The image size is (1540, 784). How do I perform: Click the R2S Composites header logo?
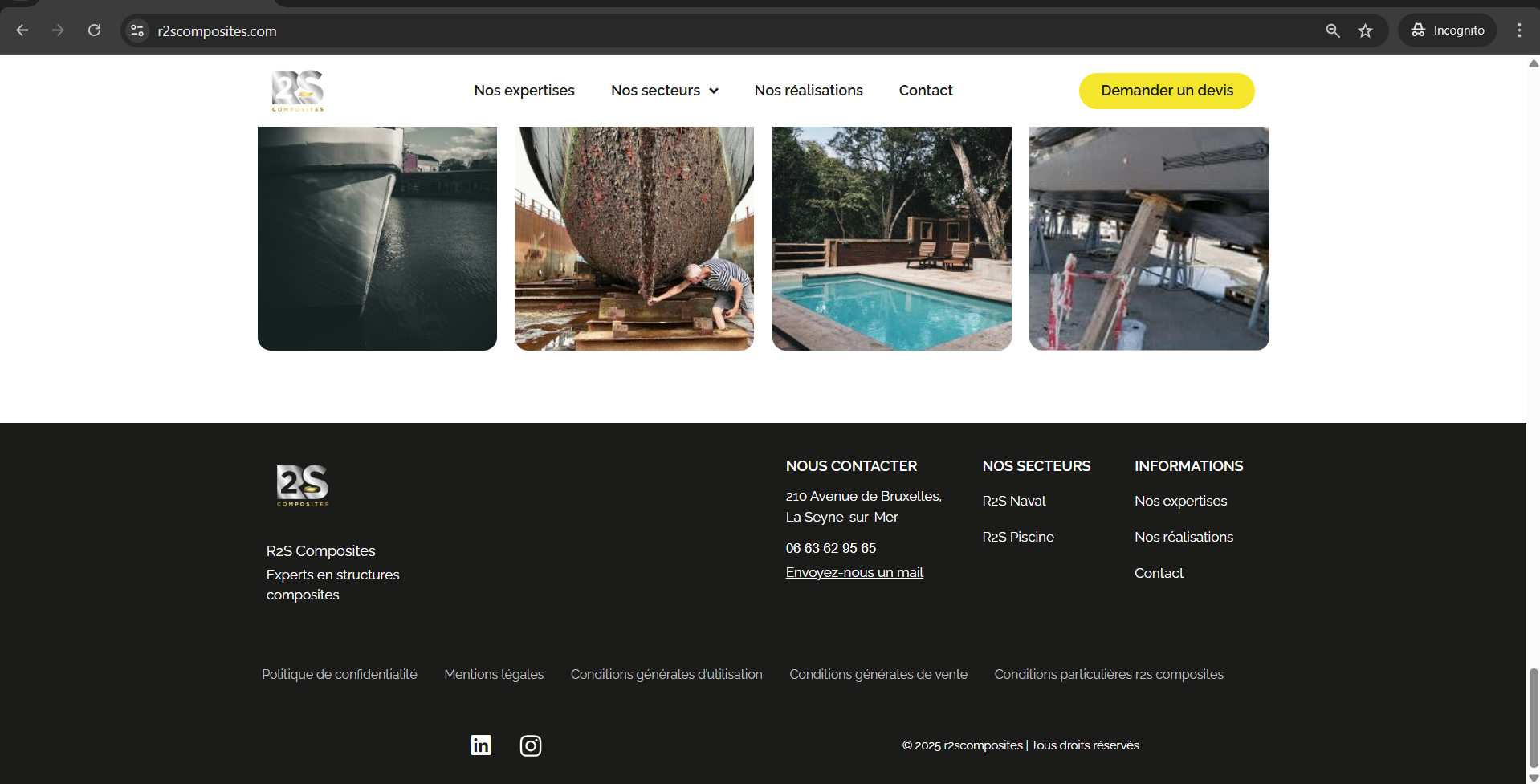tap(298, 91)
